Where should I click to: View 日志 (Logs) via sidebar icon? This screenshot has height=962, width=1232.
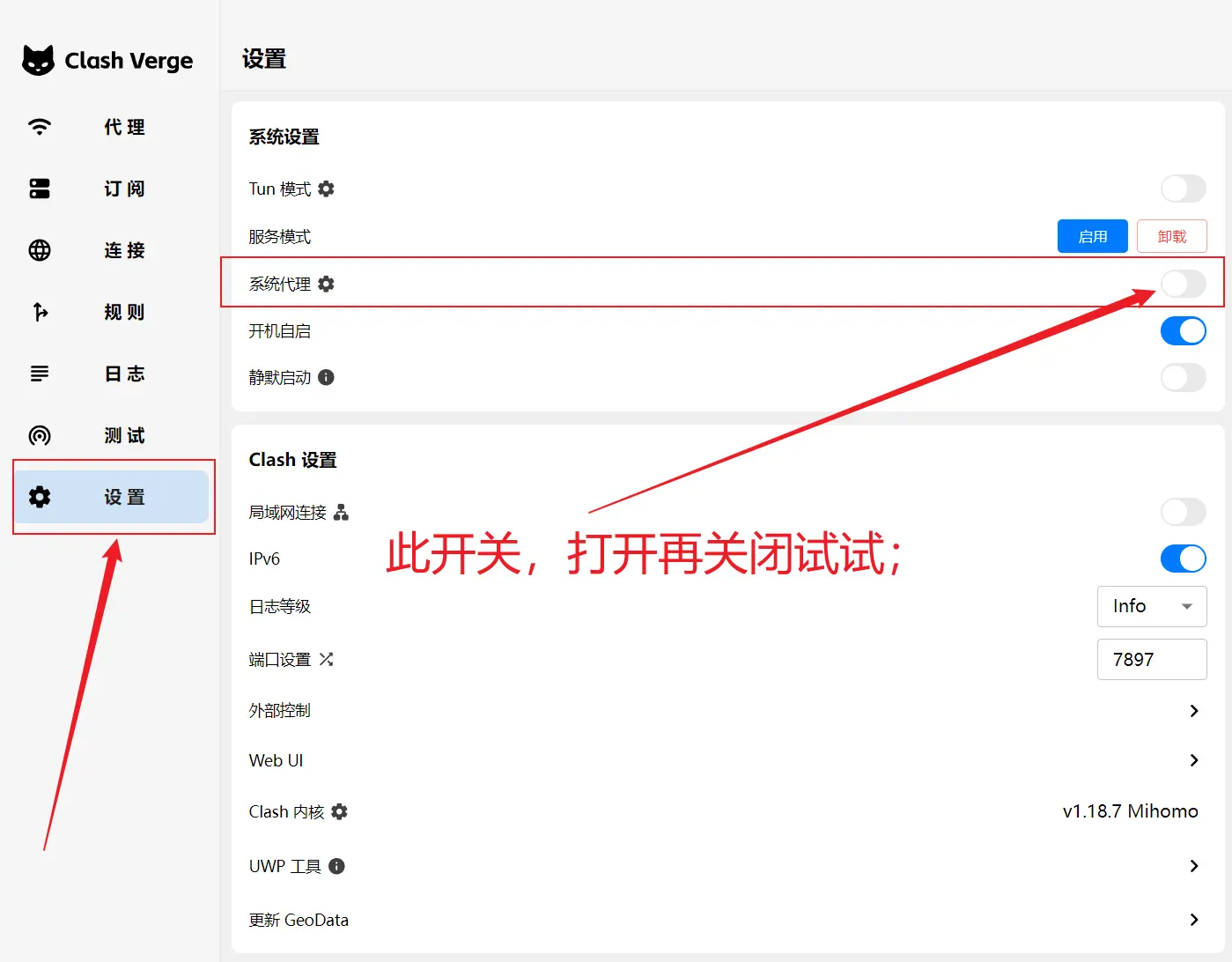pos(39,374)
